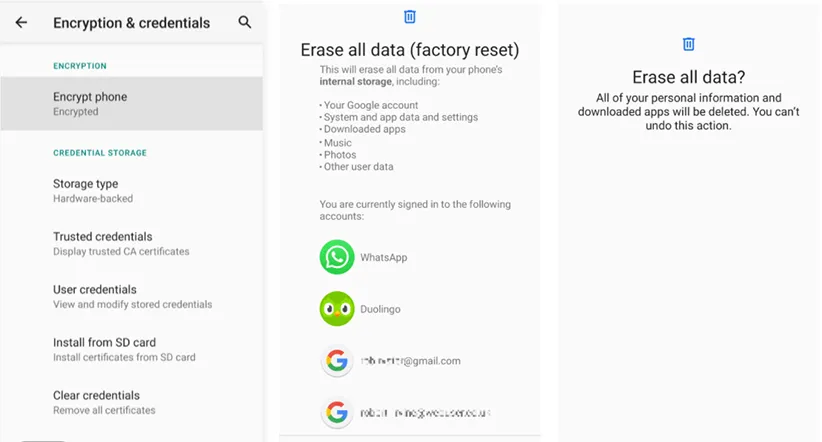Click the Duolingo owl icon
Screen dimensions: 822x442
point(337,309)
